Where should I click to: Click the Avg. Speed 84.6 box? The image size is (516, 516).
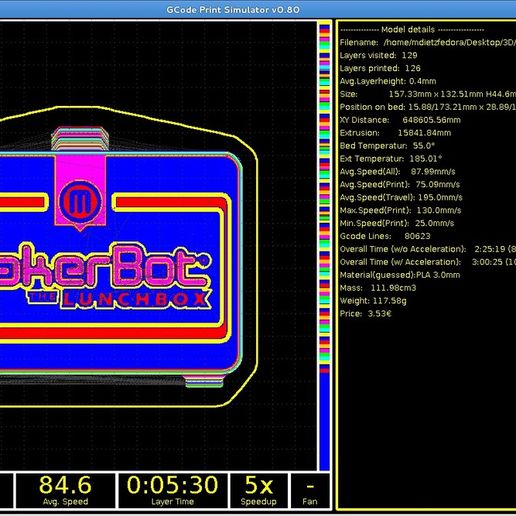(x=65, y=491)
